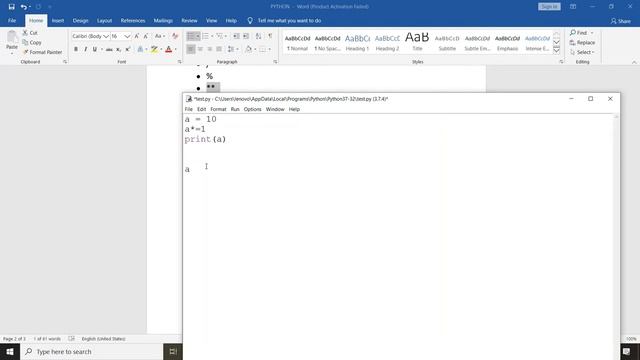Click Copy in the Clipboard group
640x360 pixels.
click(32, 42)
